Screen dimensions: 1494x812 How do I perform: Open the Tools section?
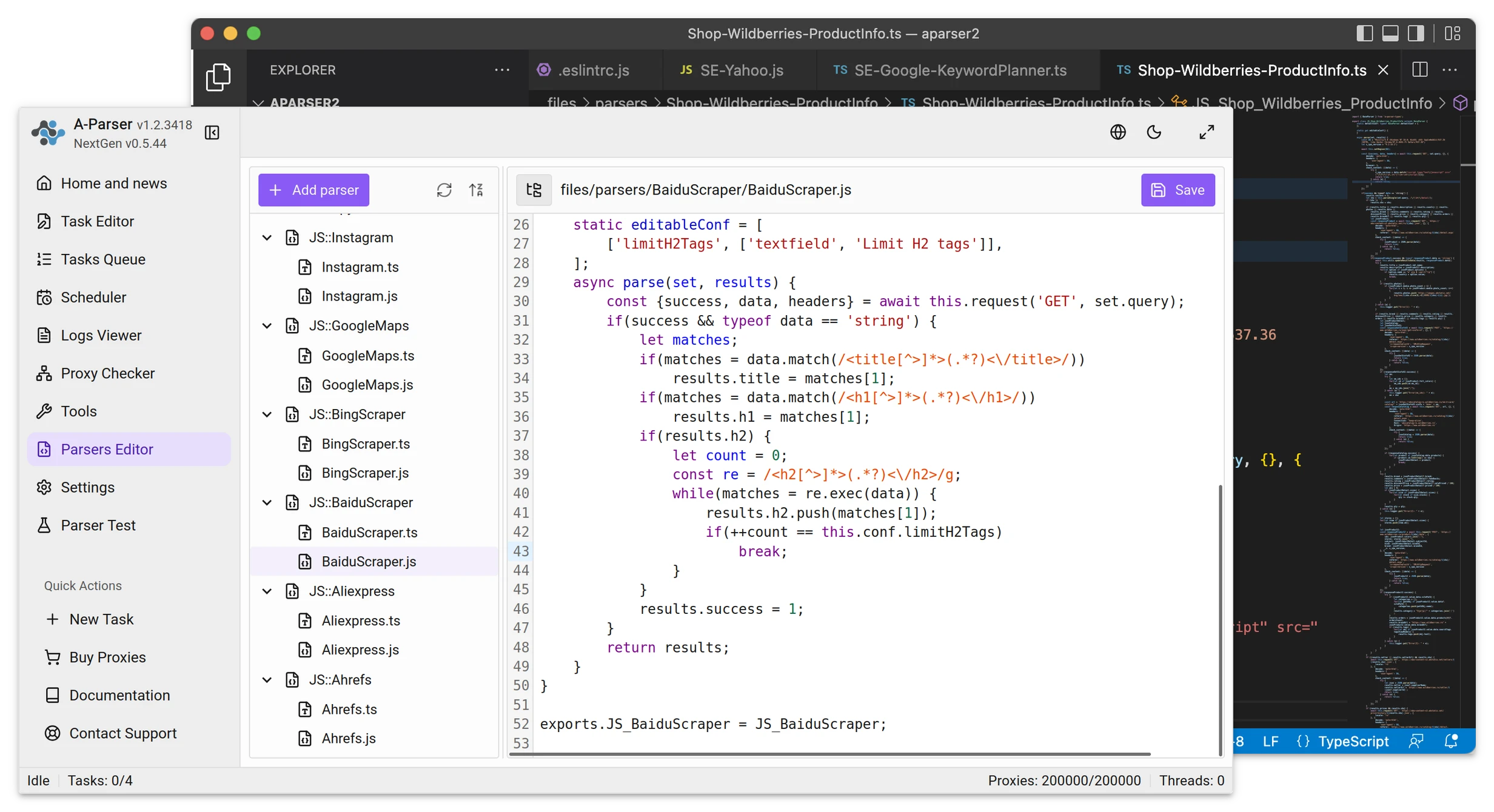click(x=129, y=411)
